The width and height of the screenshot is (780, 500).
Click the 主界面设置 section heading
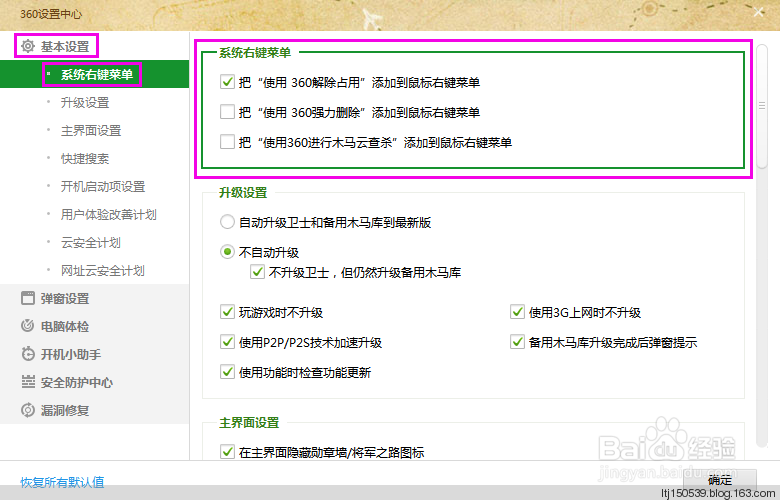pos(249,422)
